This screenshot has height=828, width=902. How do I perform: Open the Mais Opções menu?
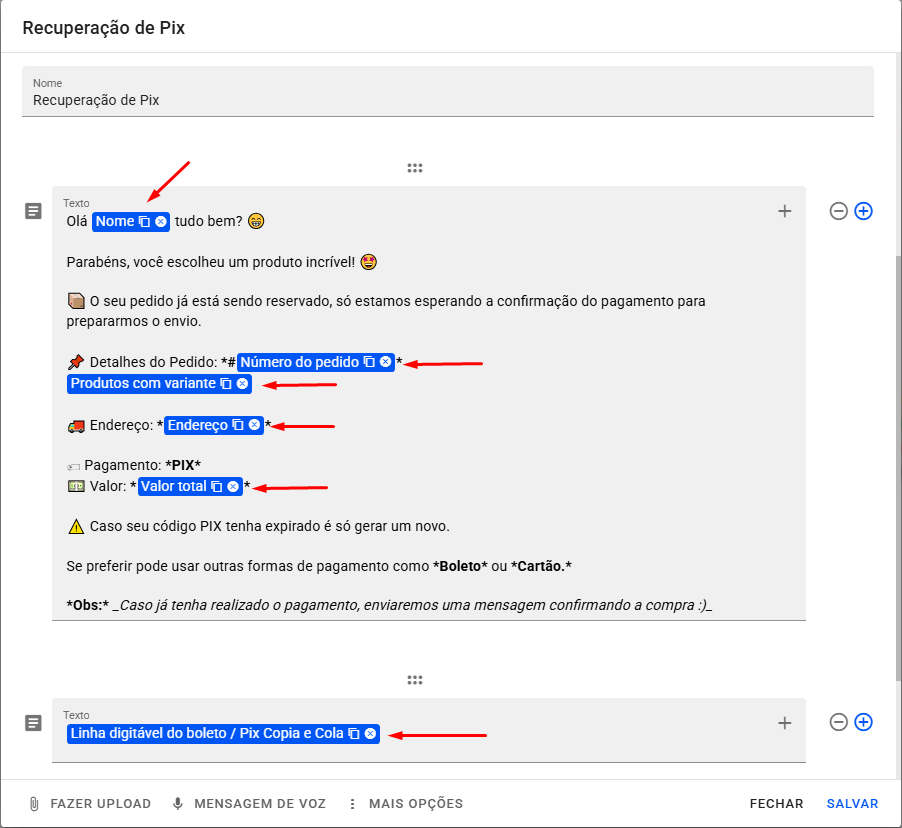[x=405, y=804]
